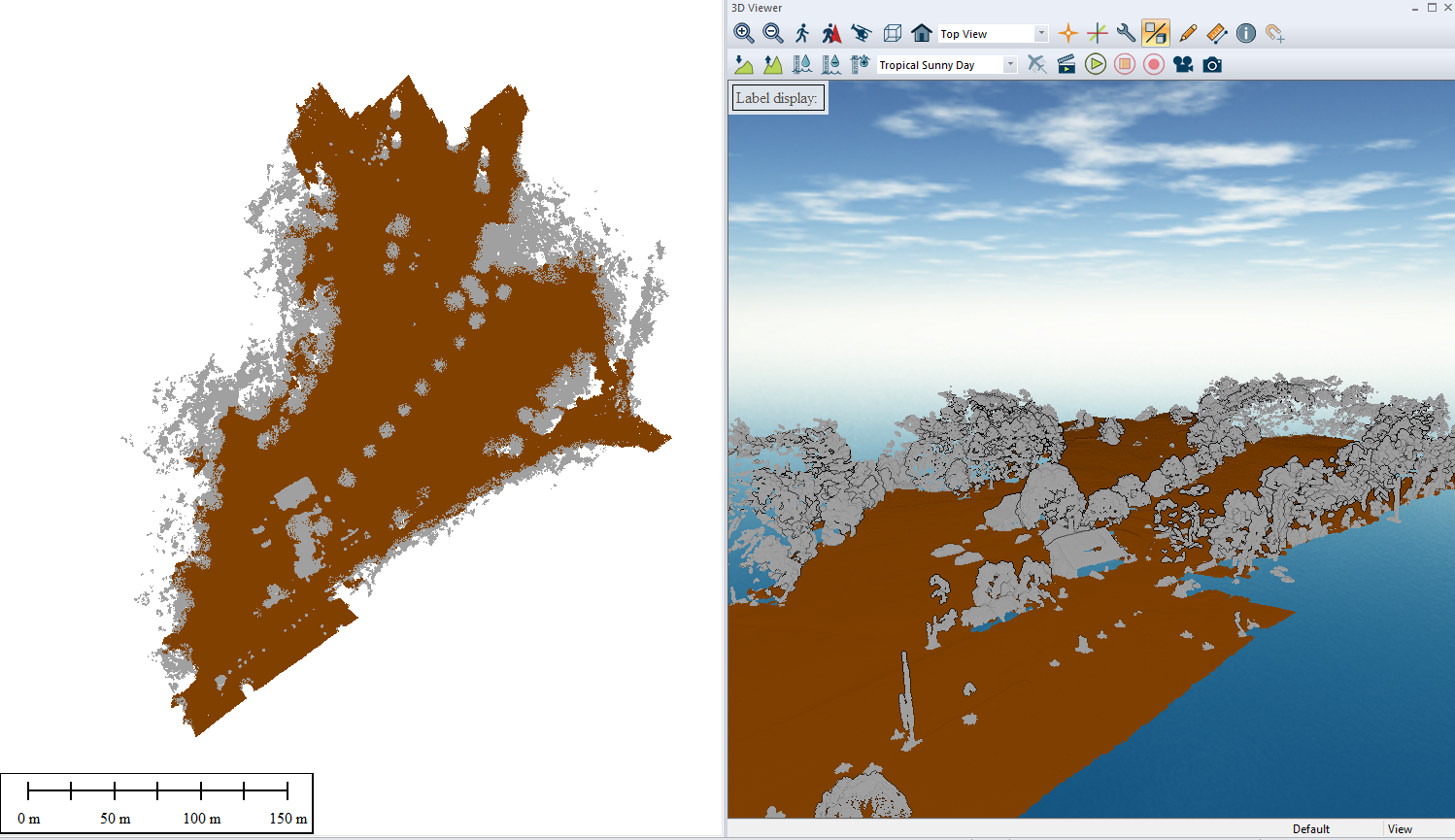Click the Default status bar entry
Viewport: 1455px width, 840px height.
click(x=1311, y=829)
